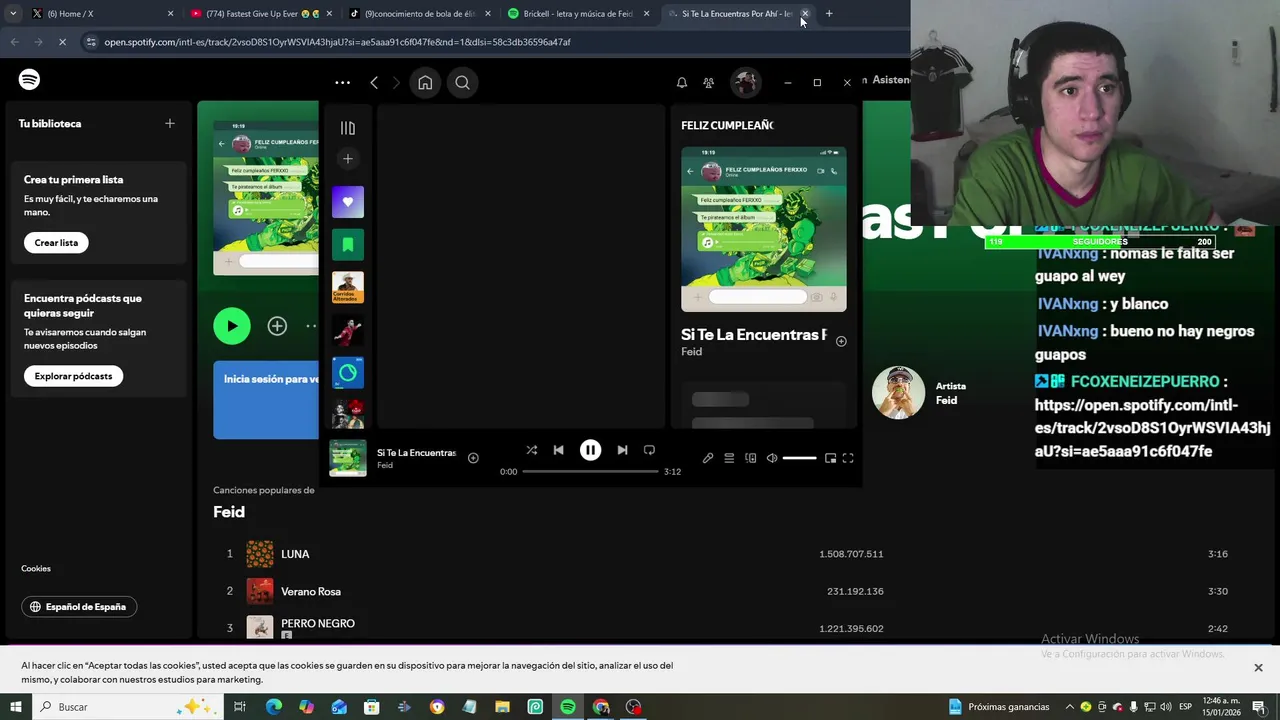Viewport: 1280px width, 720px height.
Task: Open the Próximas ganancias widget
Action: click(998, 707)
